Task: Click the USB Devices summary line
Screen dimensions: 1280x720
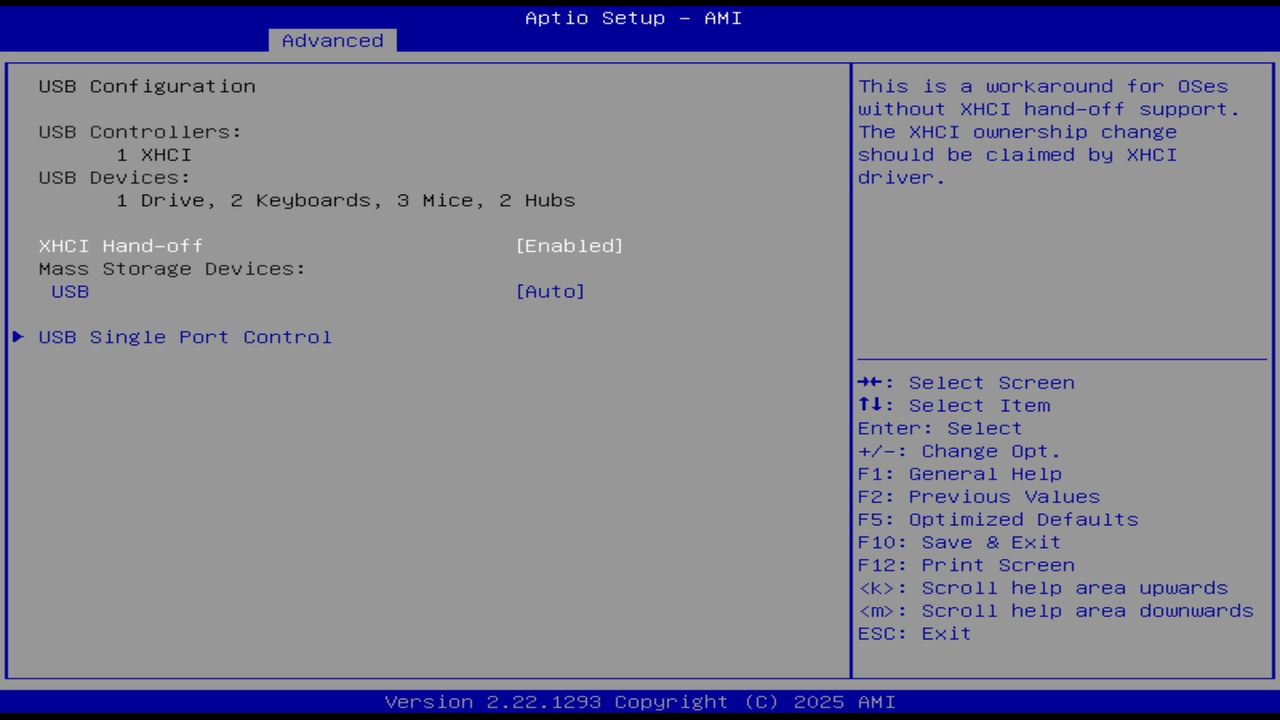Action: tap(113, 177)
